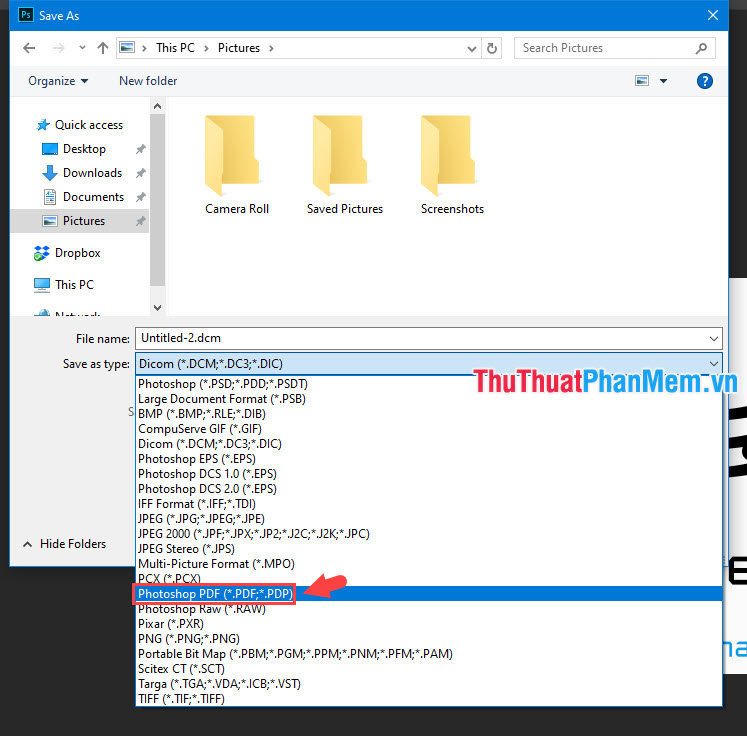Choose JPEG 2000 format

point(428,534)
